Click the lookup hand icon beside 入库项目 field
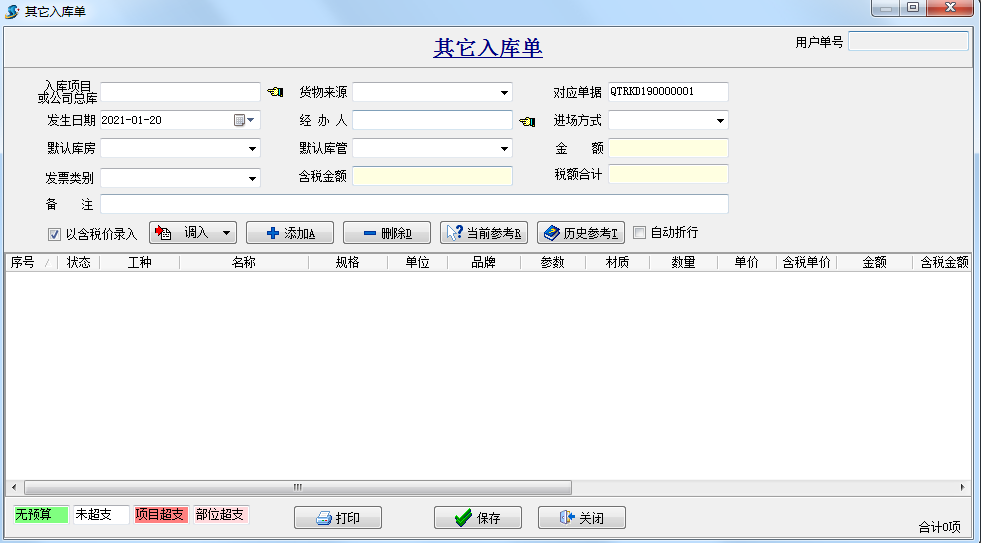 coord(275,92)
